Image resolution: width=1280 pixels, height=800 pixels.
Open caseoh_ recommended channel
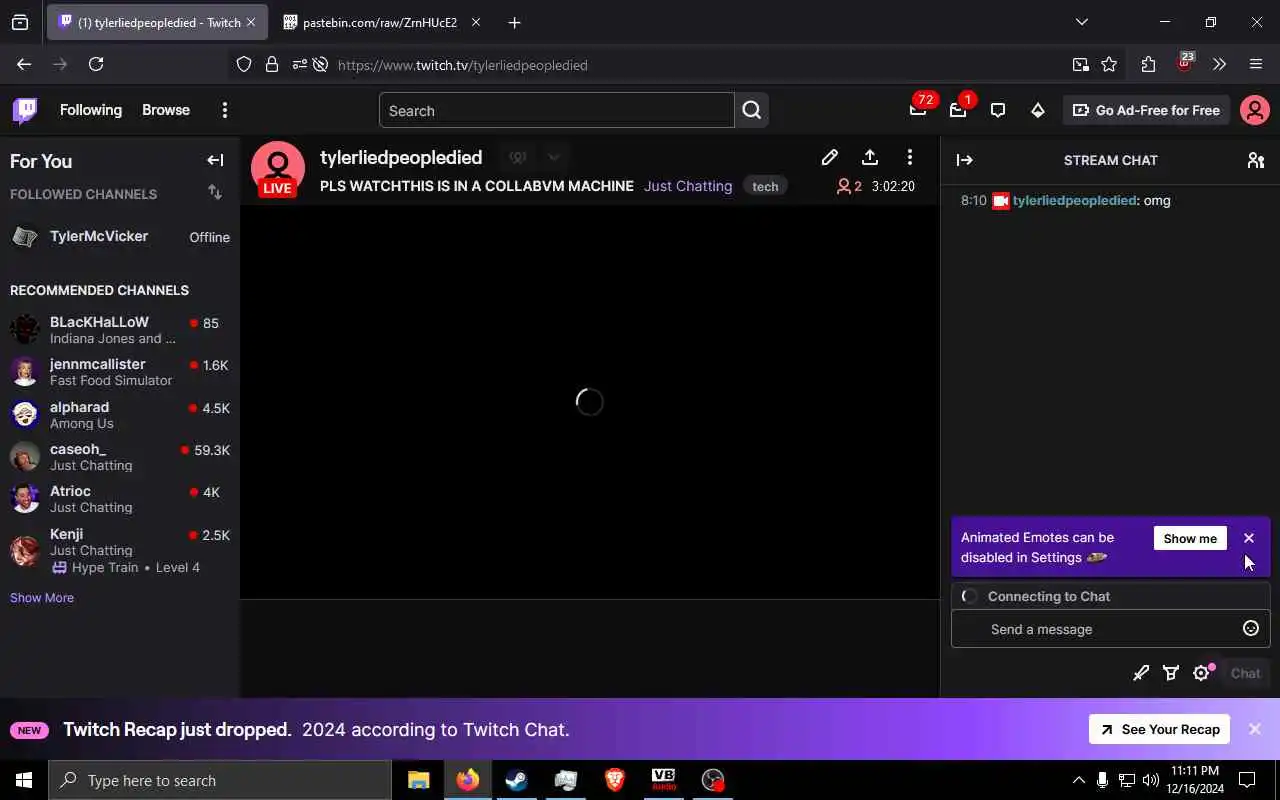pos(120,456)
